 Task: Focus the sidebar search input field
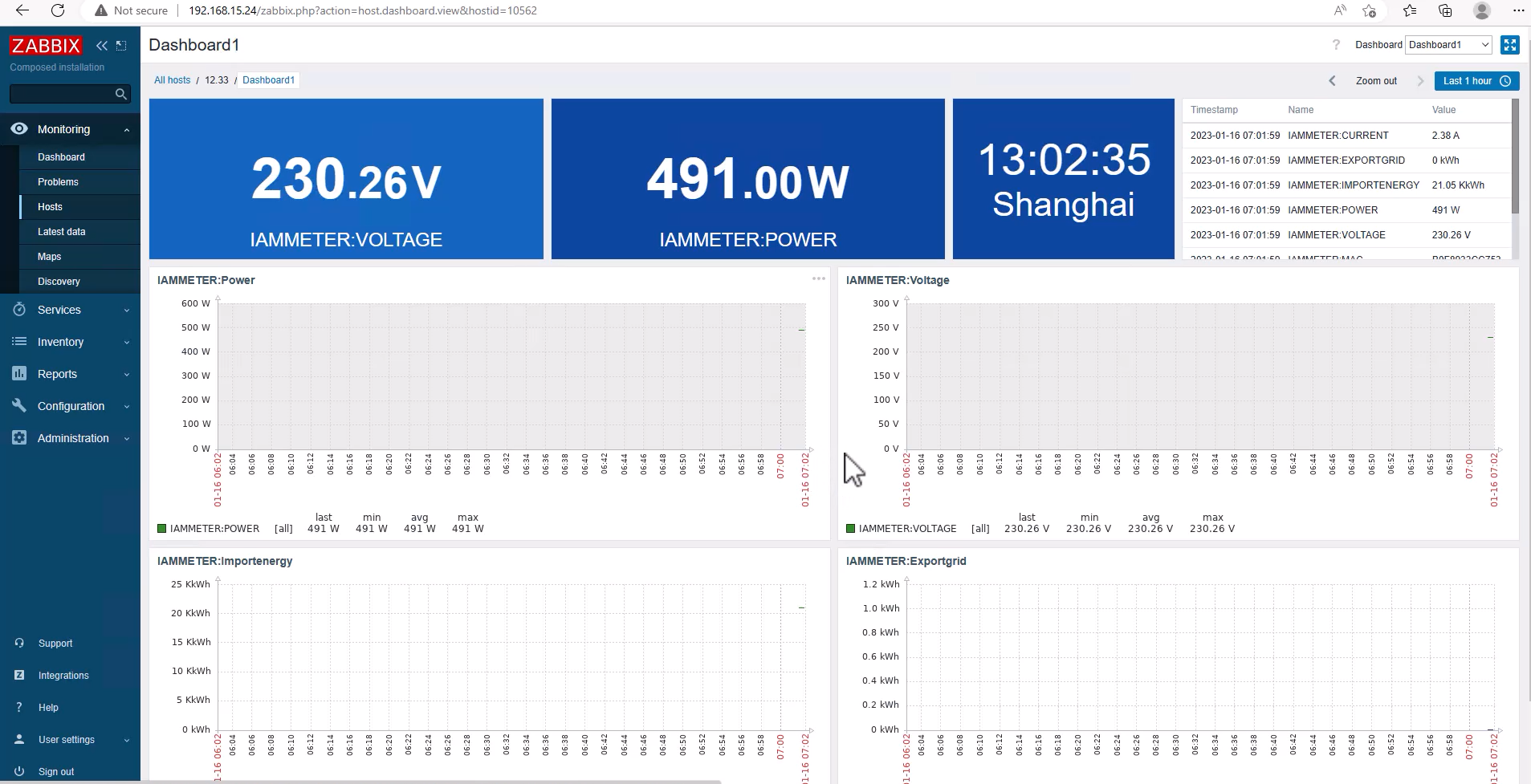coord(61,94)
